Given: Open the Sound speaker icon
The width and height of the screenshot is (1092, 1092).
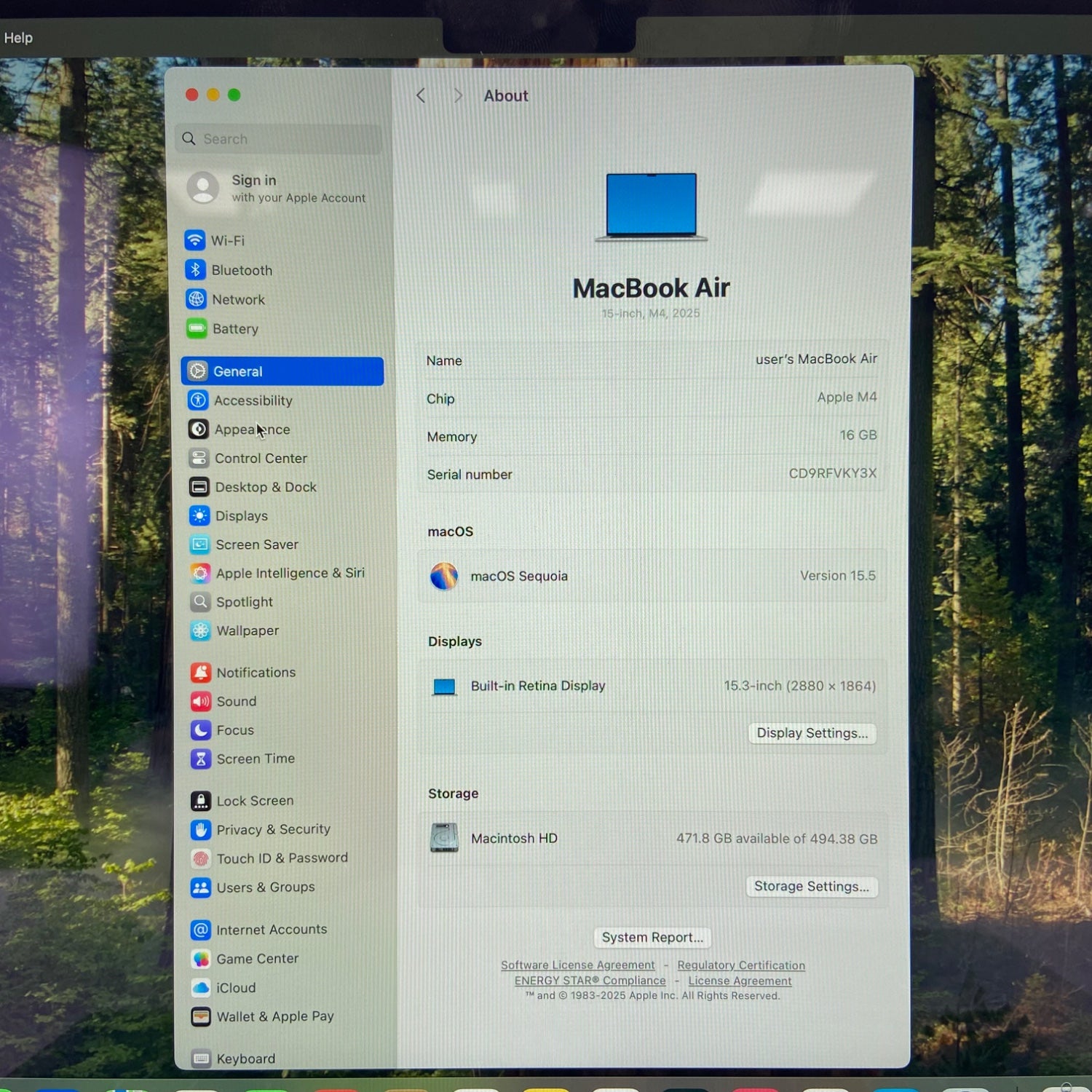Looking at the screenshot, I should [x=201, y=701].
